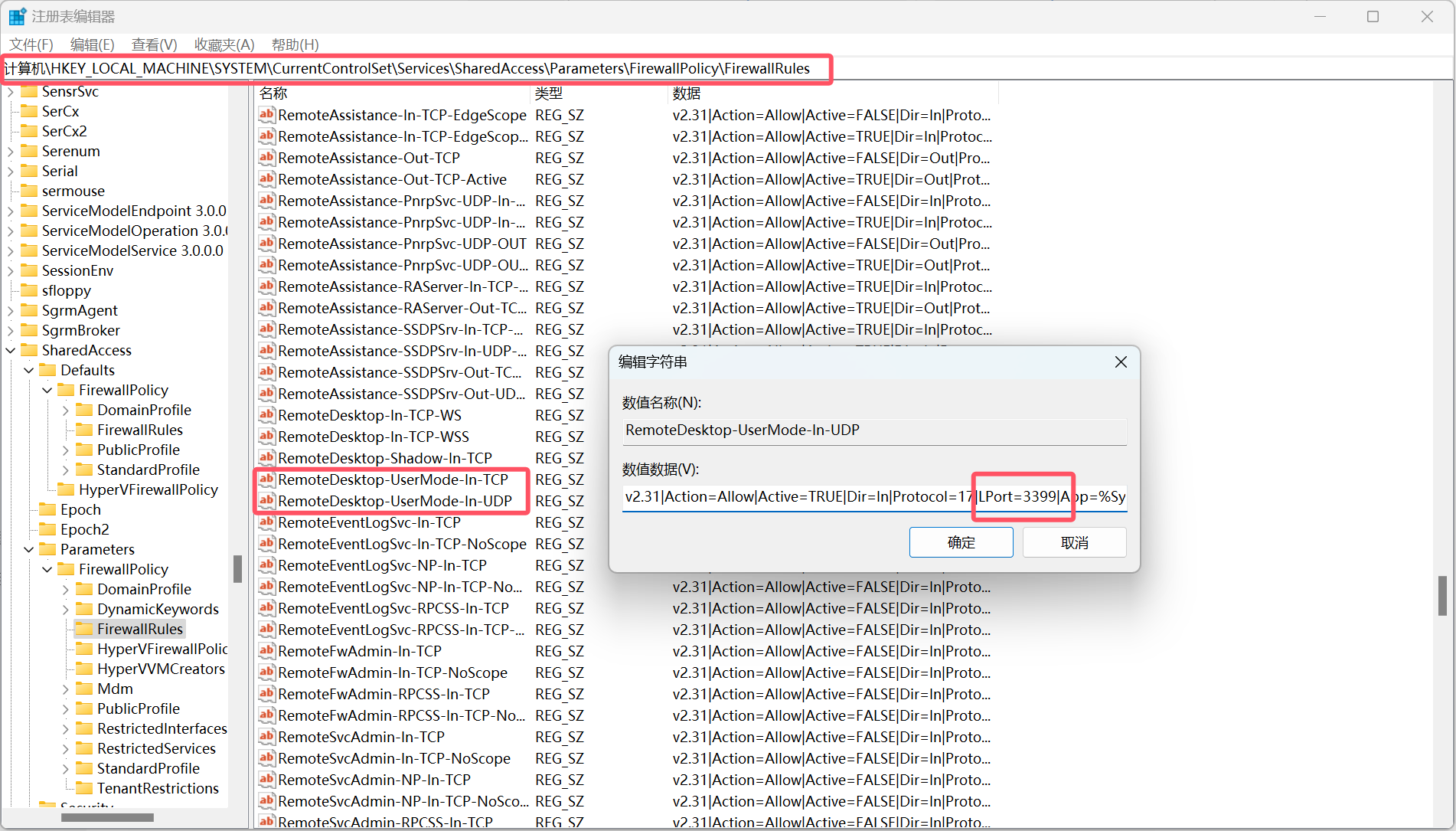
Task: Click the string icon beside RemoteDesktop-Shadow-In-TCP
Action: point(266,458)
